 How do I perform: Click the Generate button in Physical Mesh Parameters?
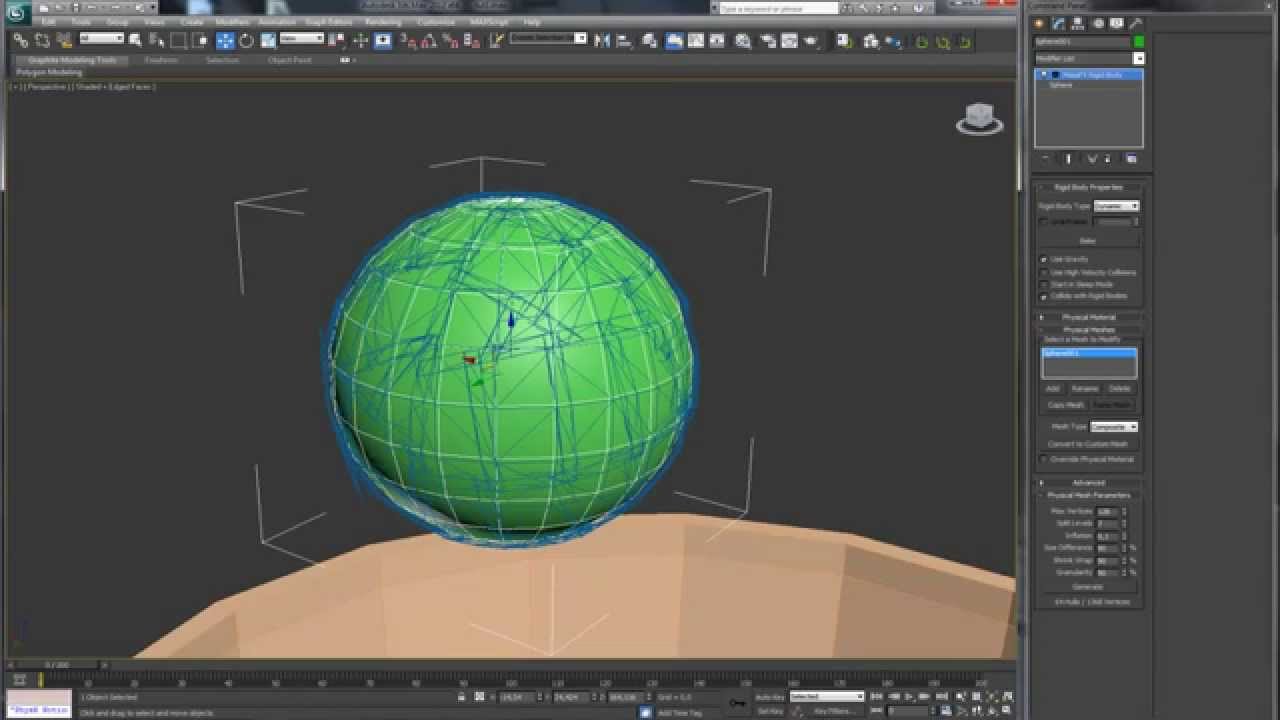(1088, 587)
